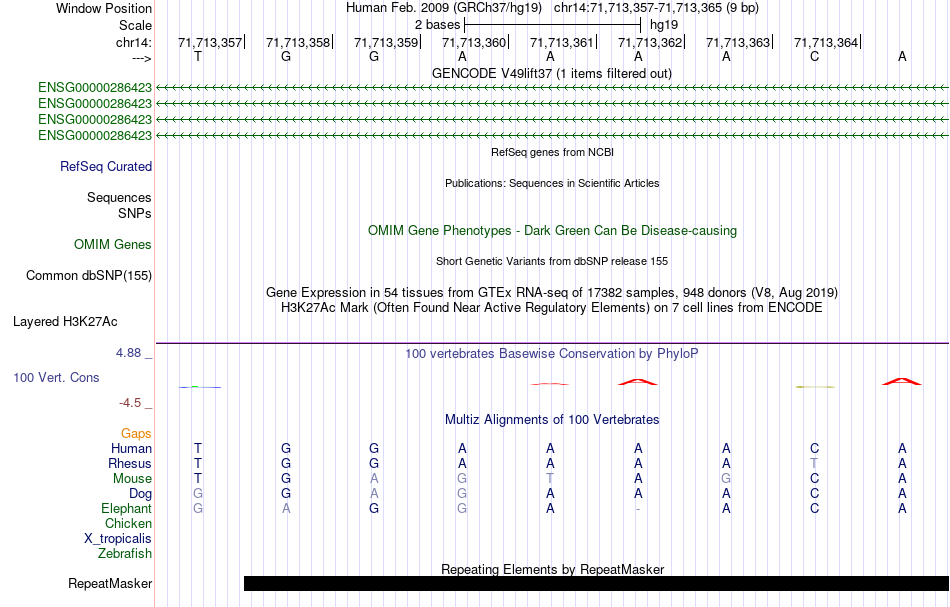Click the T base in reference sequence row

coord(198,57)
